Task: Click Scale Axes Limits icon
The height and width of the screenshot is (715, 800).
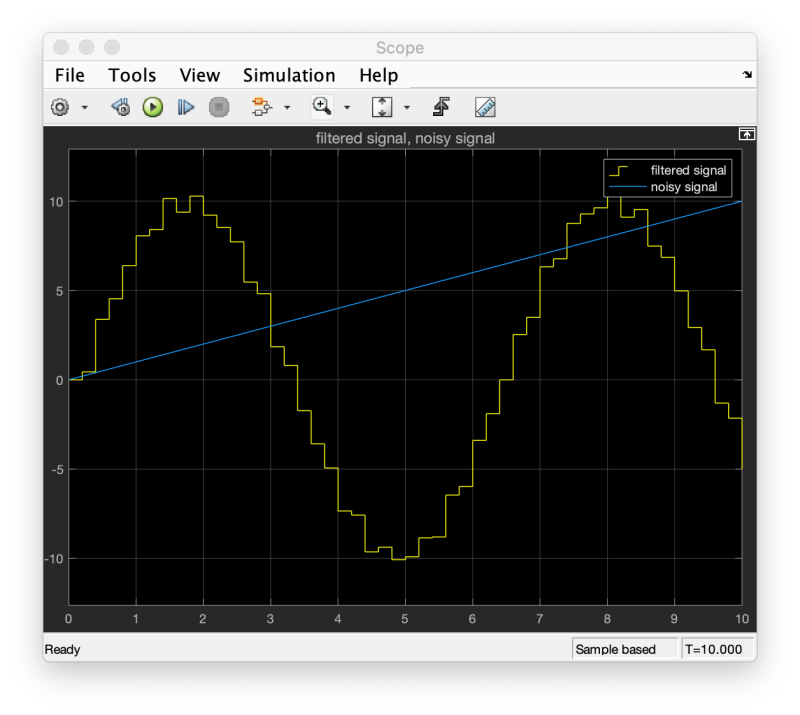Action: click(x=382, y=107)
